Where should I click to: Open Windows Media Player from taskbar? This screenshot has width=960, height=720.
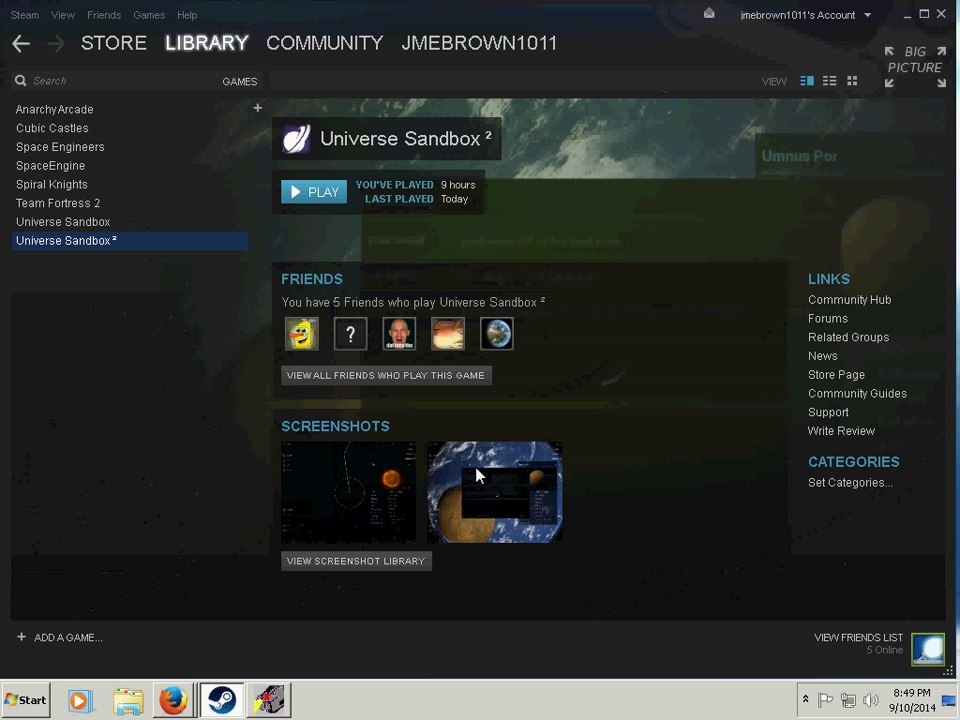[x=80, y=700]
